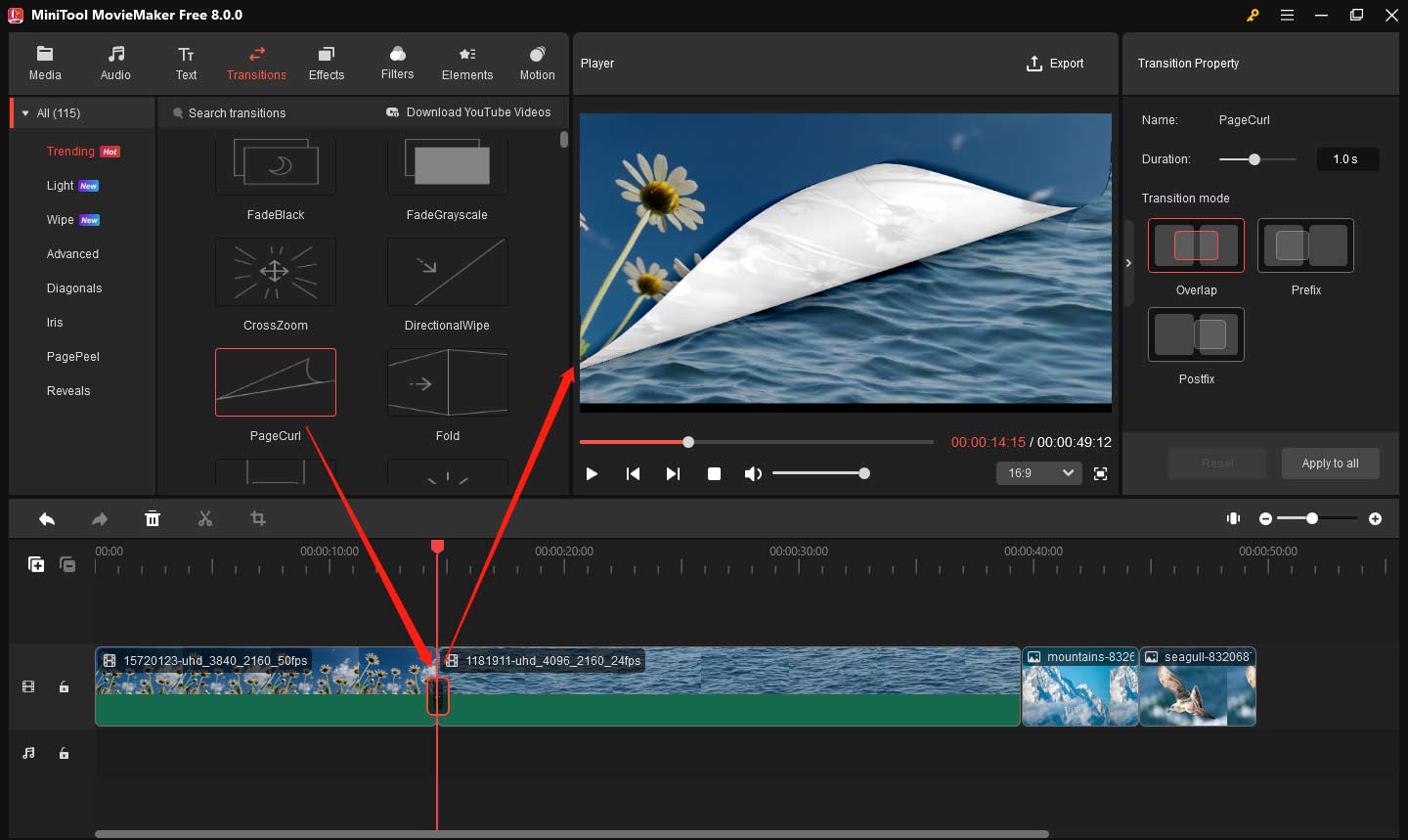Enter full screen preview mode
Image resolution: width=1408 pixels, height=840 pixels.
tap(1101, 473)
